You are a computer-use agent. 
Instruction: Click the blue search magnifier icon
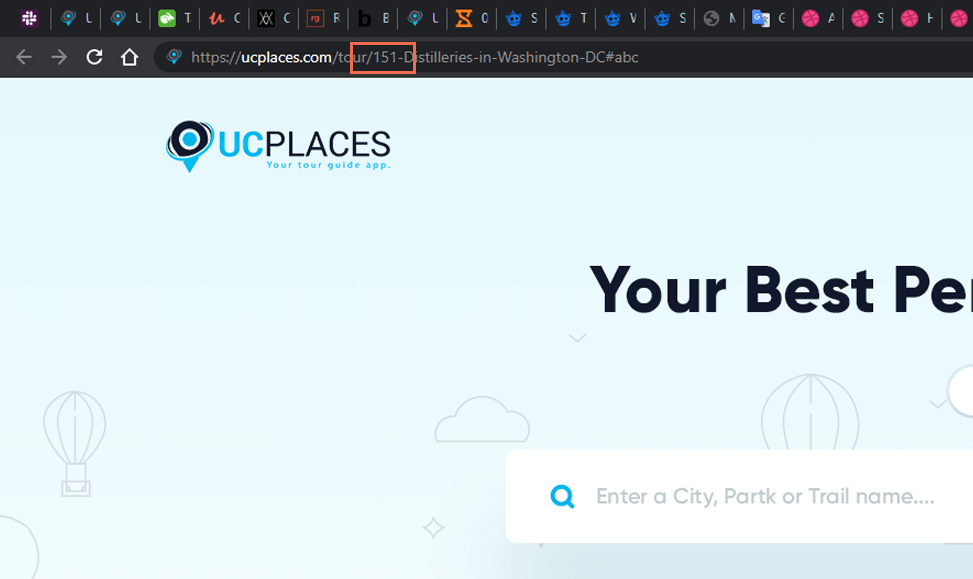tap(562, 496)
